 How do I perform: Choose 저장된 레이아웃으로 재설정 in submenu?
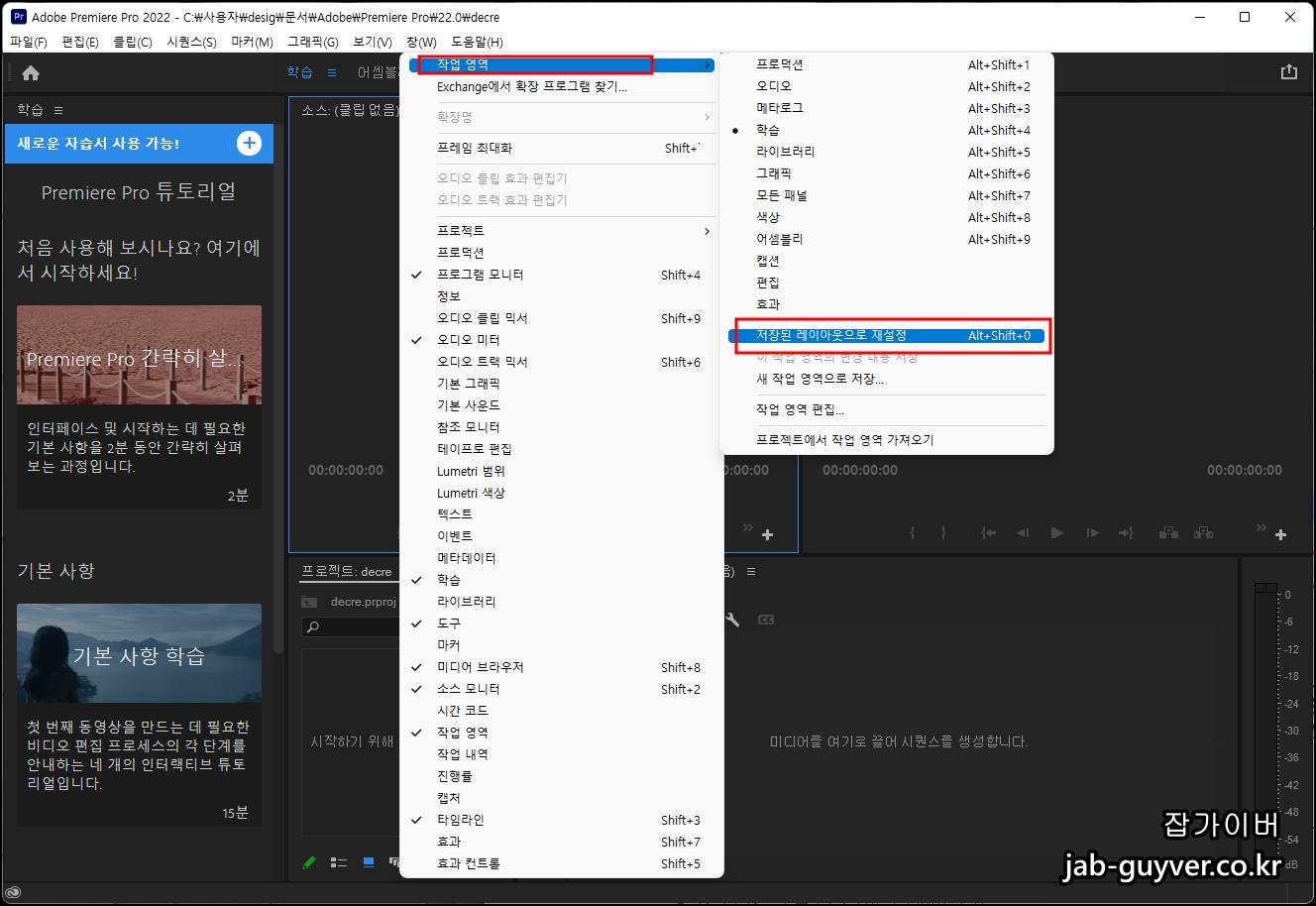pos(886,336)
